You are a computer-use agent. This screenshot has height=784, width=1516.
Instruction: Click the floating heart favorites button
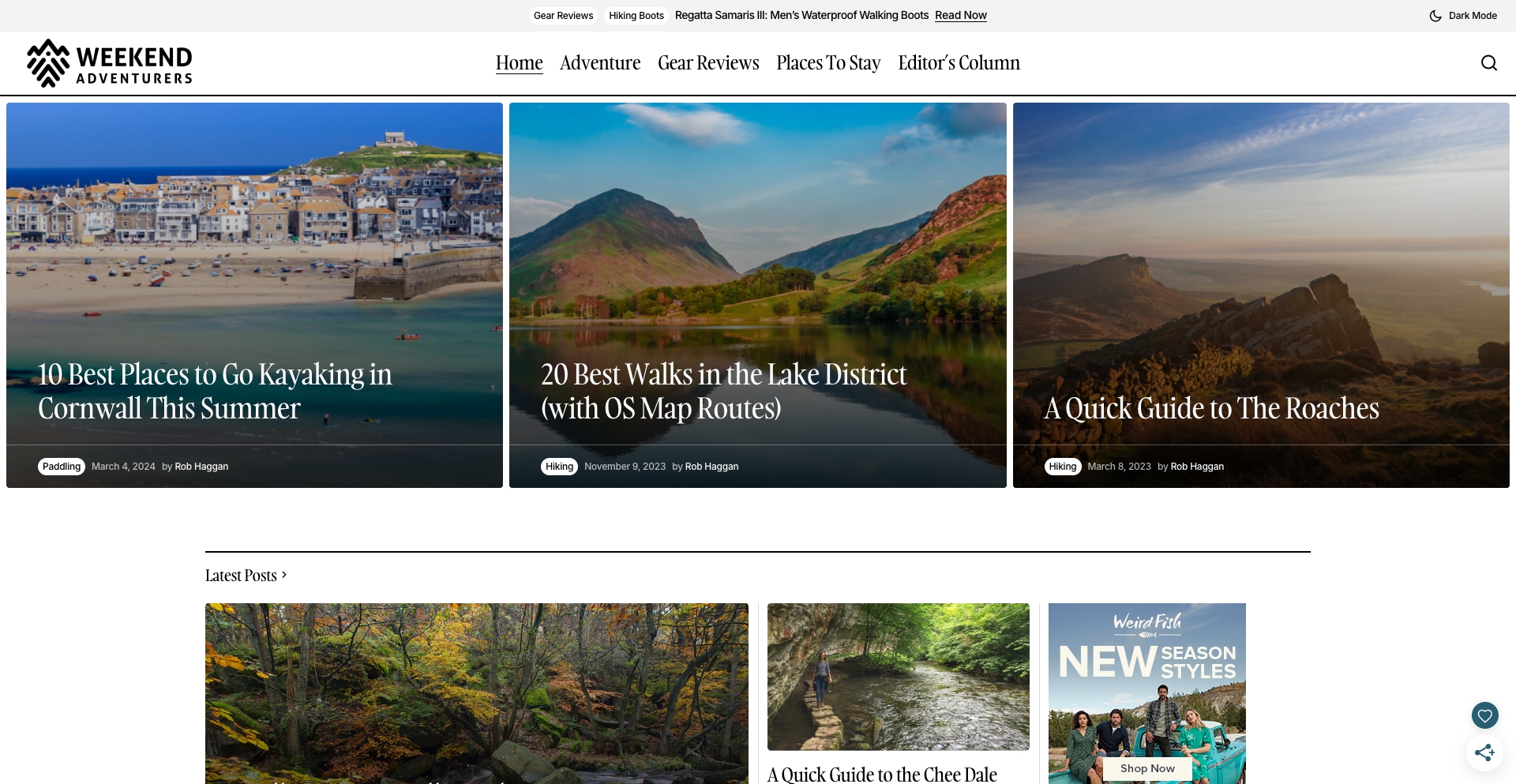(1485, 715)
